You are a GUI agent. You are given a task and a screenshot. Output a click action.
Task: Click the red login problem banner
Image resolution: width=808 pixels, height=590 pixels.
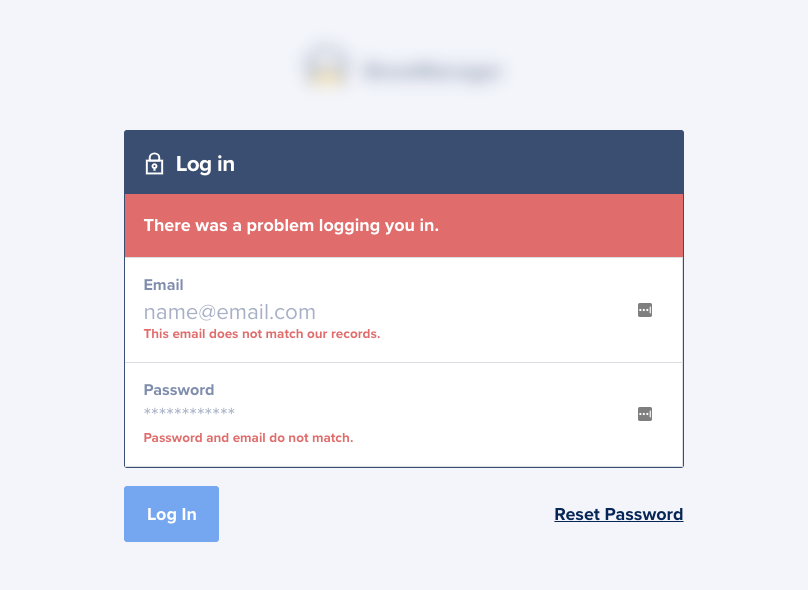[x=404, y=226]
